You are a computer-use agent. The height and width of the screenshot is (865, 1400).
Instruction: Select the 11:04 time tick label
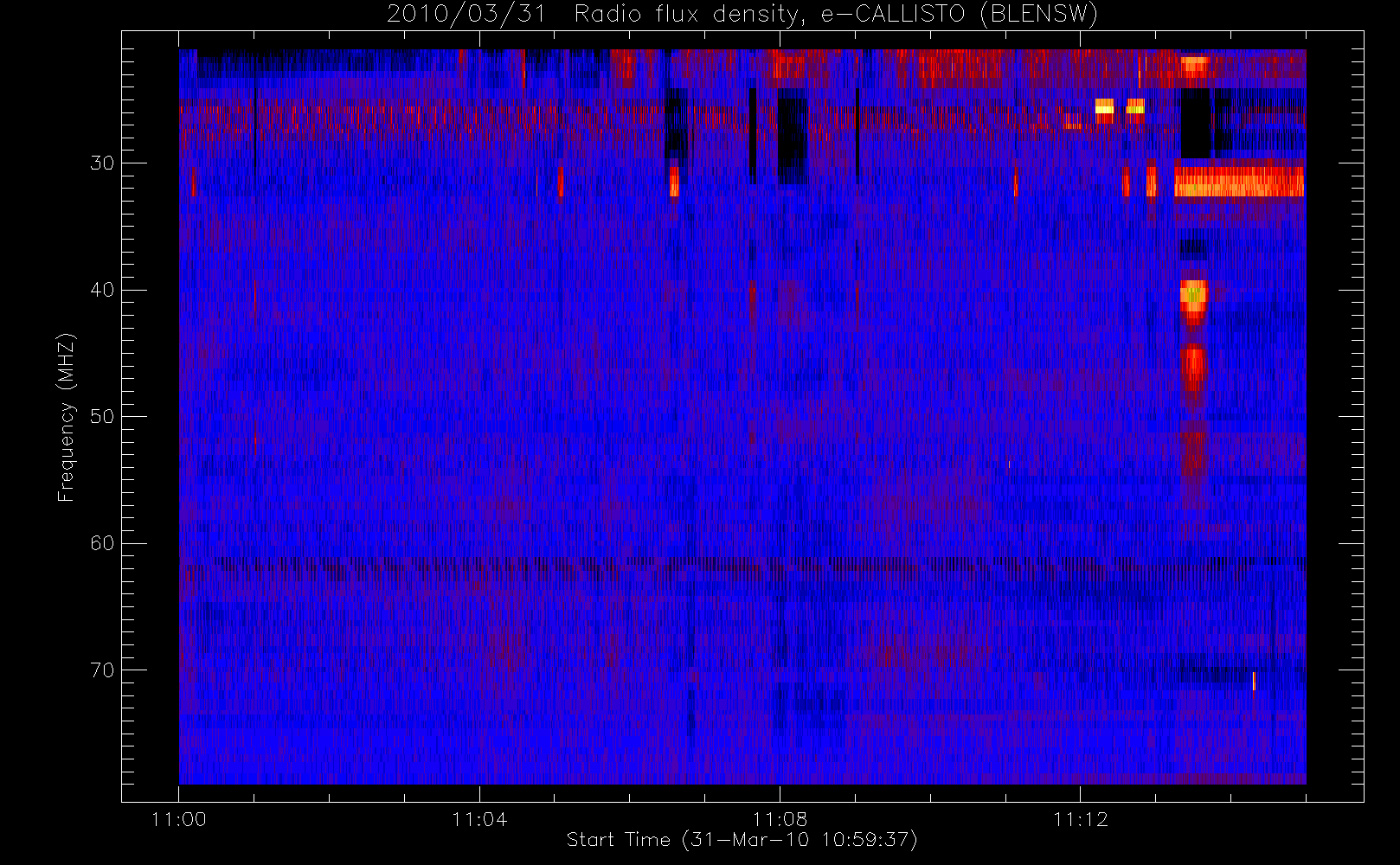click(x=479, y=819)
